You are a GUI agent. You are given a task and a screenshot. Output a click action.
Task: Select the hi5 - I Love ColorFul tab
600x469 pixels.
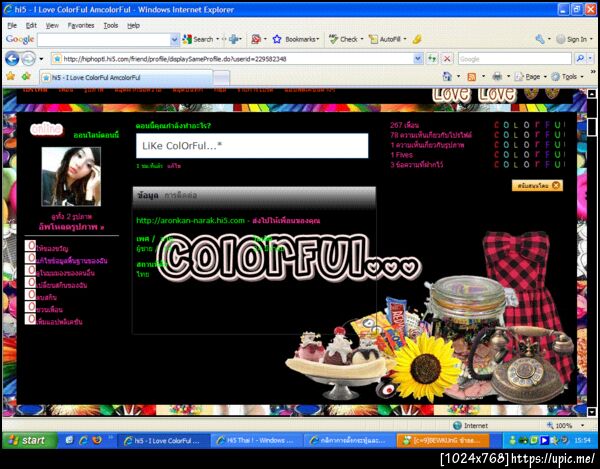coord(126,77)
